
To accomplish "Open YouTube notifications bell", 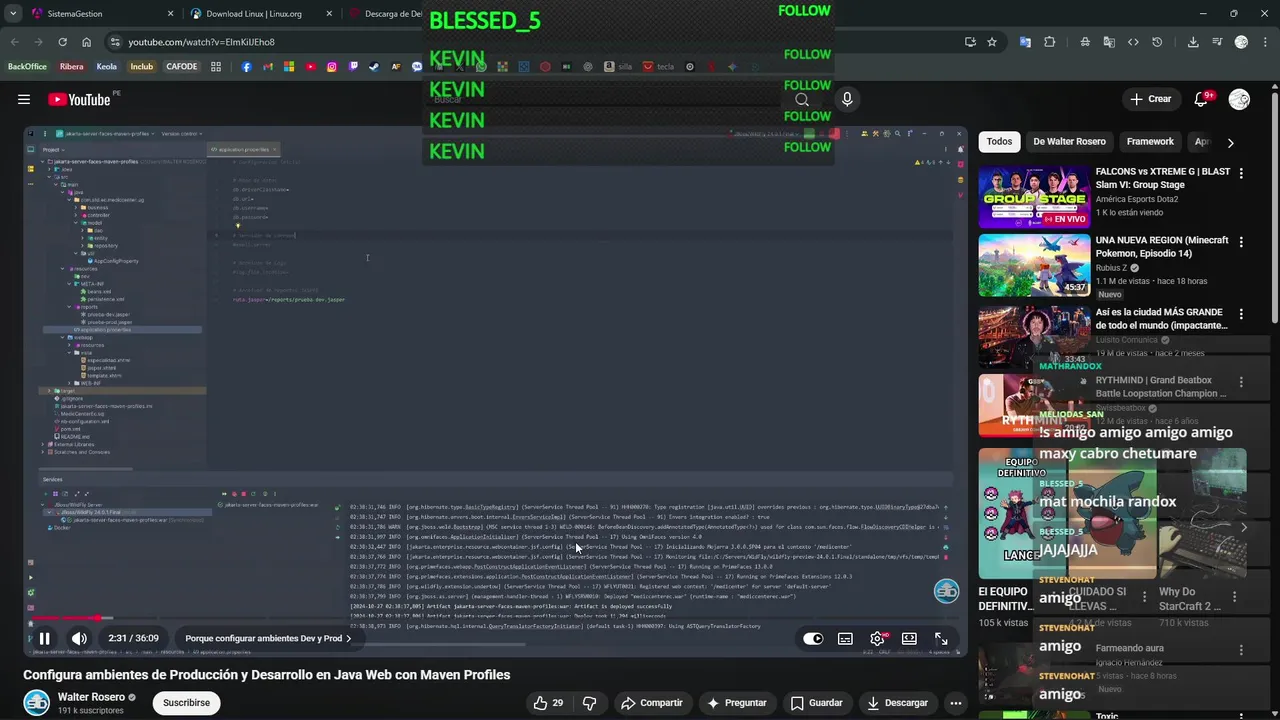I will pos(1202,99).
